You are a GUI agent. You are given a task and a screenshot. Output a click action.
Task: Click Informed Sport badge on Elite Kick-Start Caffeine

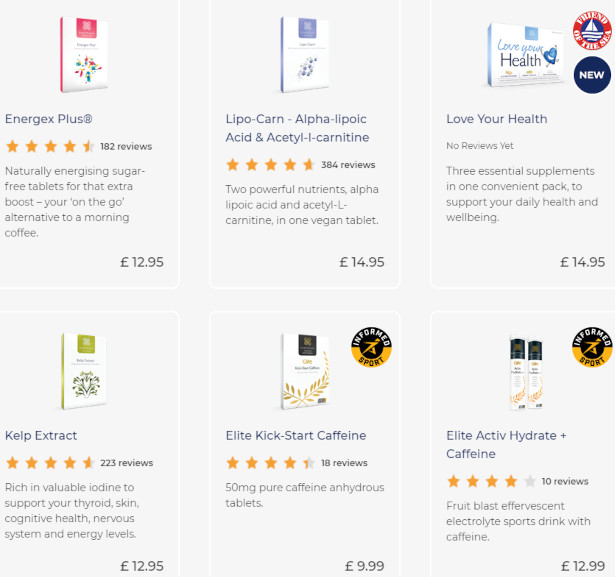pyautogui.click(x=371, y=347)
